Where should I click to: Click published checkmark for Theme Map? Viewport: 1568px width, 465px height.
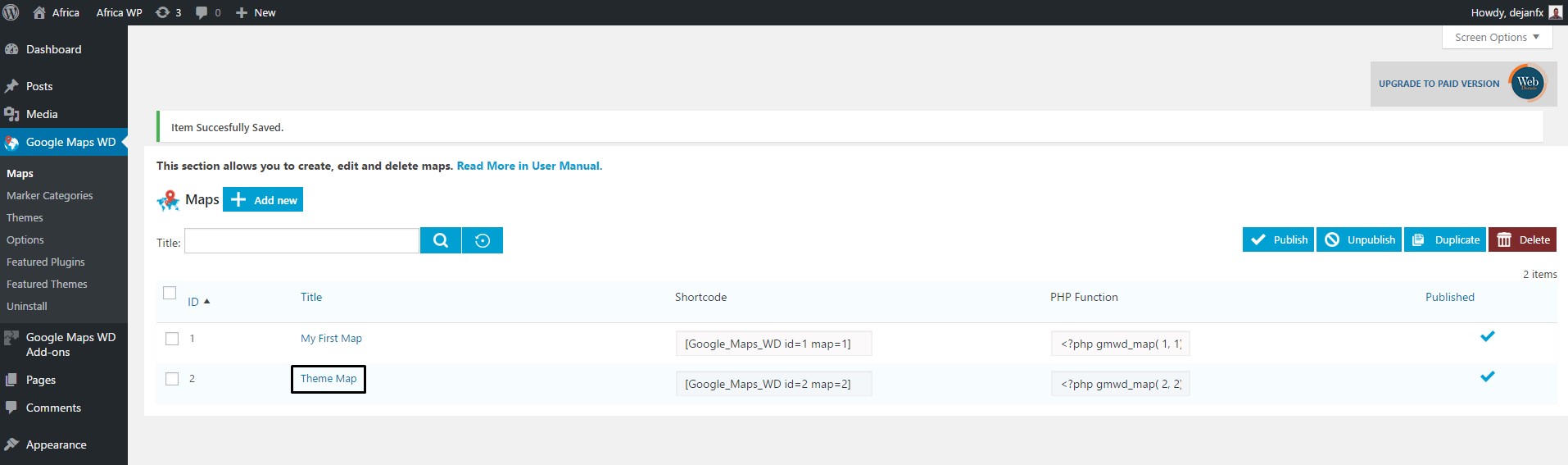coord(1487,376)
